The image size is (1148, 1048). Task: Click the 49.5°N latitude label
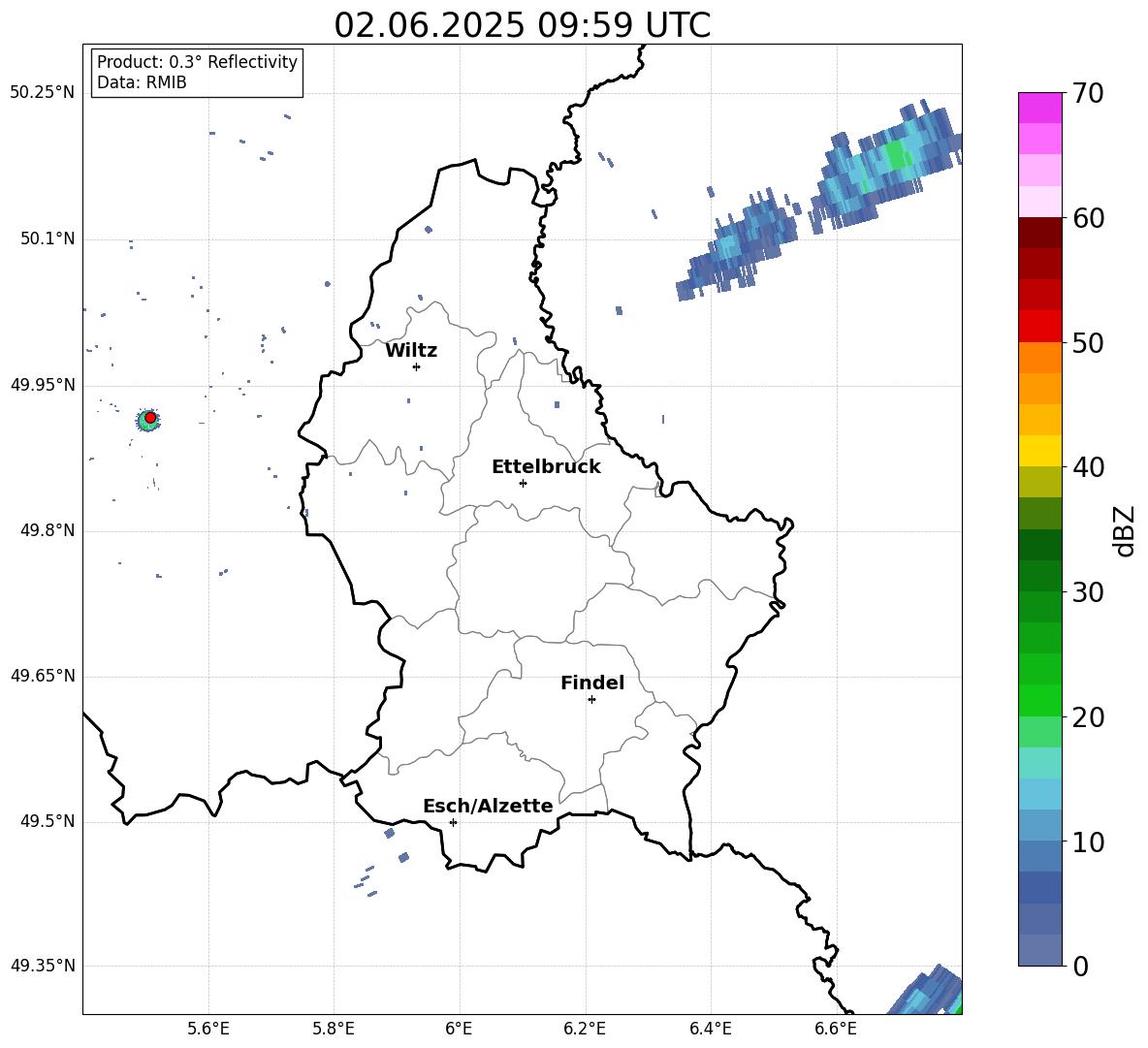pos(48,821)
